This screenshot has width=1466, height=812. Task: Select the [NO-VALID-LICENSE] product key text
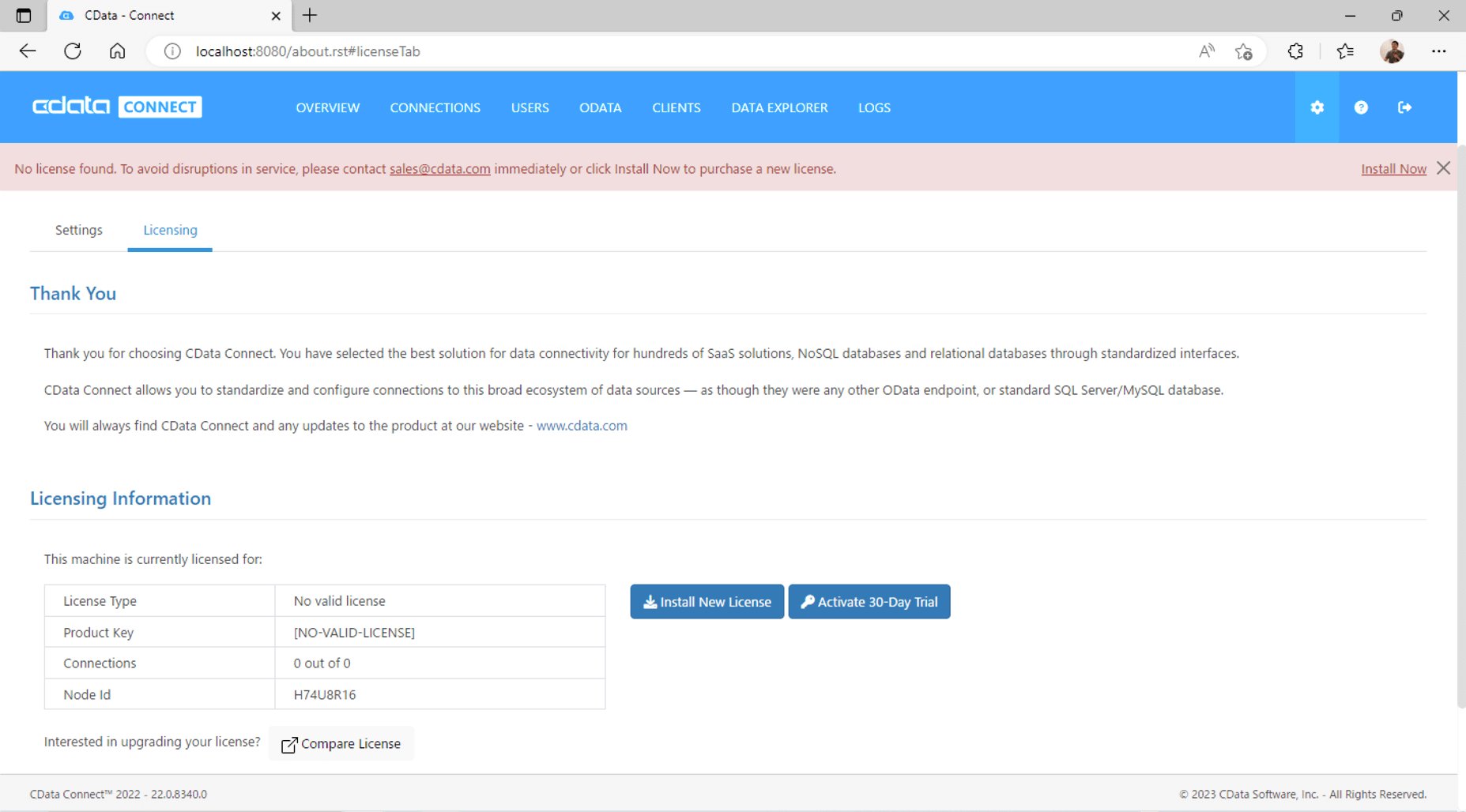click(354, 633)
